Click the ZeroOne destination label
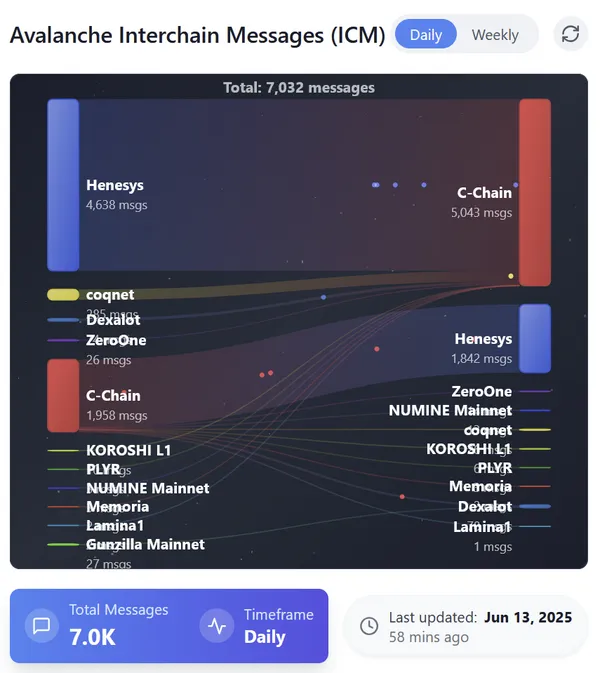The width and height of the screenshot is (600, 673). click(x=481, y=391)
